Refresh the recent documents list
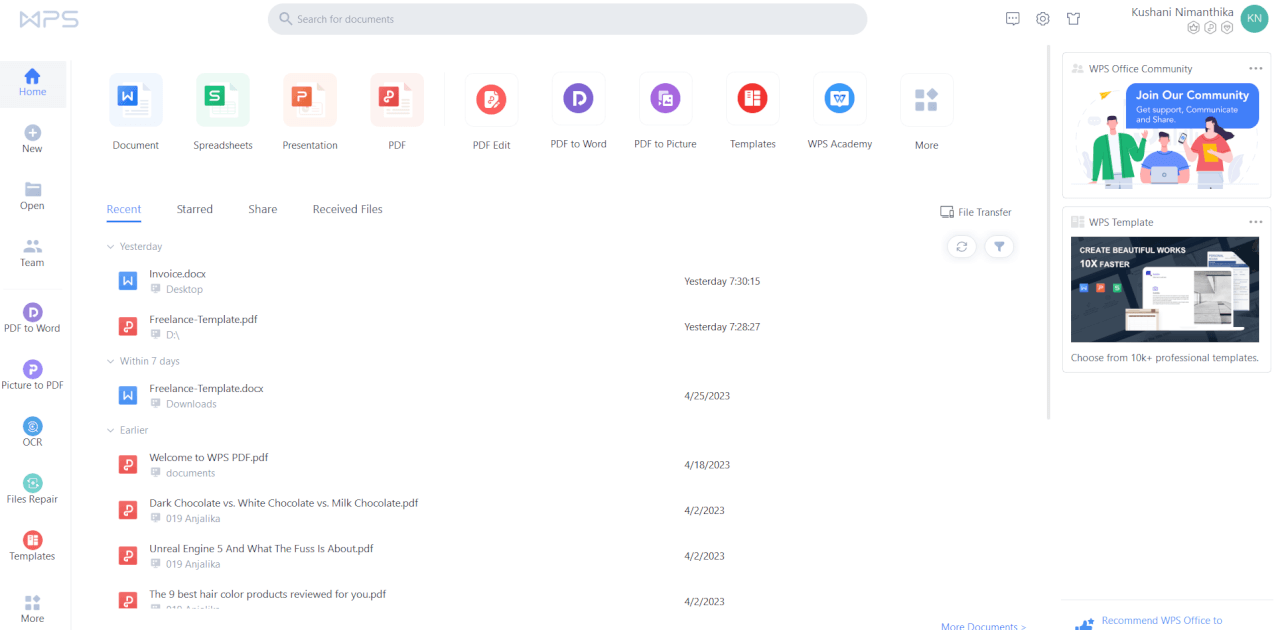Image resolution: width=1280 pixels, height=630 pixels. (961, 246)
